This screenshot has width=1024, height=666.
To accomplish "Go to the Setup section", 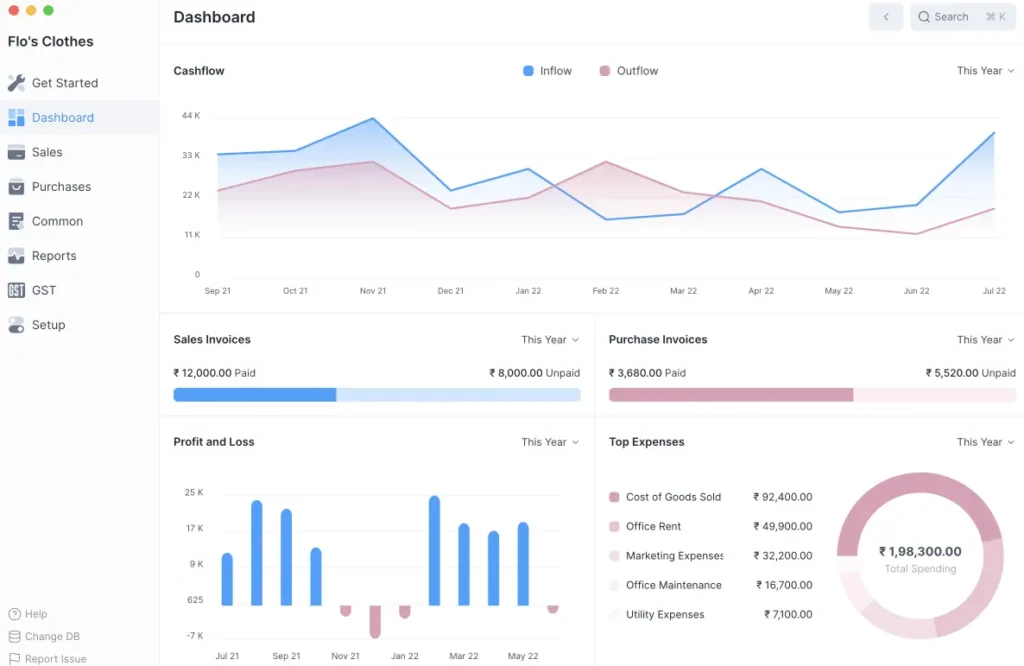I will [80, 325].
